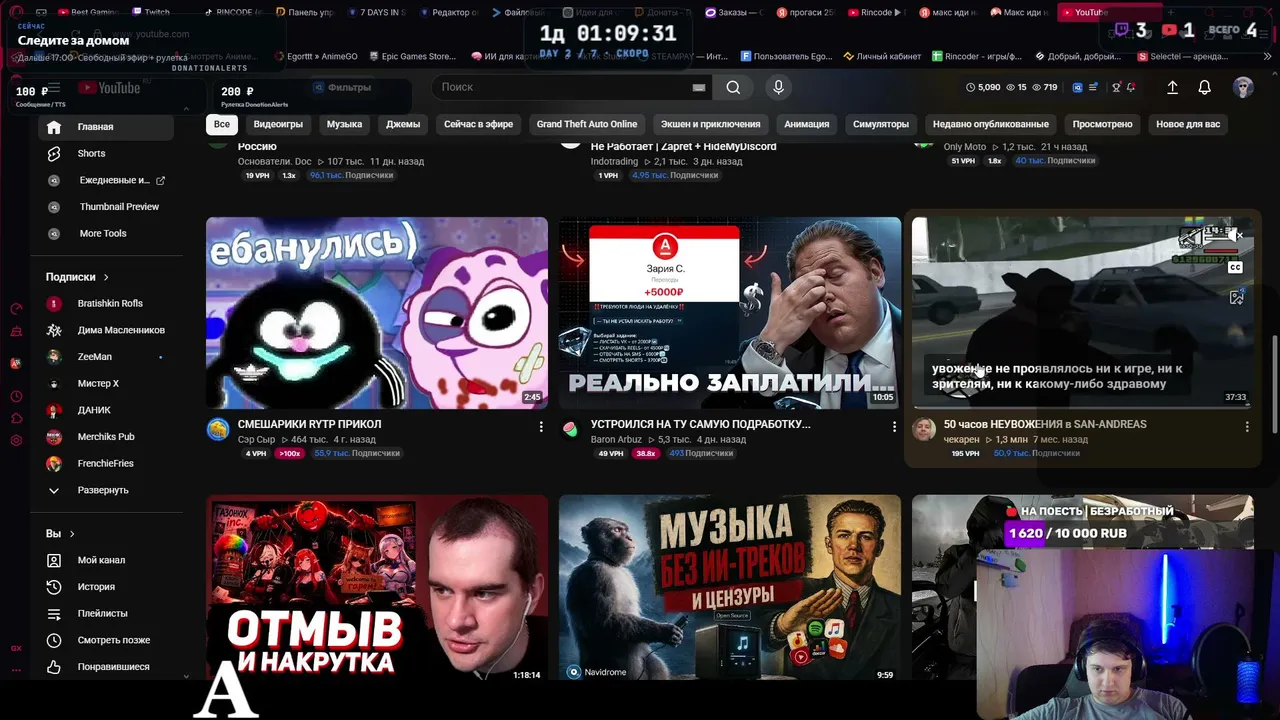This screenshot has width=1280, height=720.
Task: Click the YouTube logo in the header
Action: [x=109, y=88]
